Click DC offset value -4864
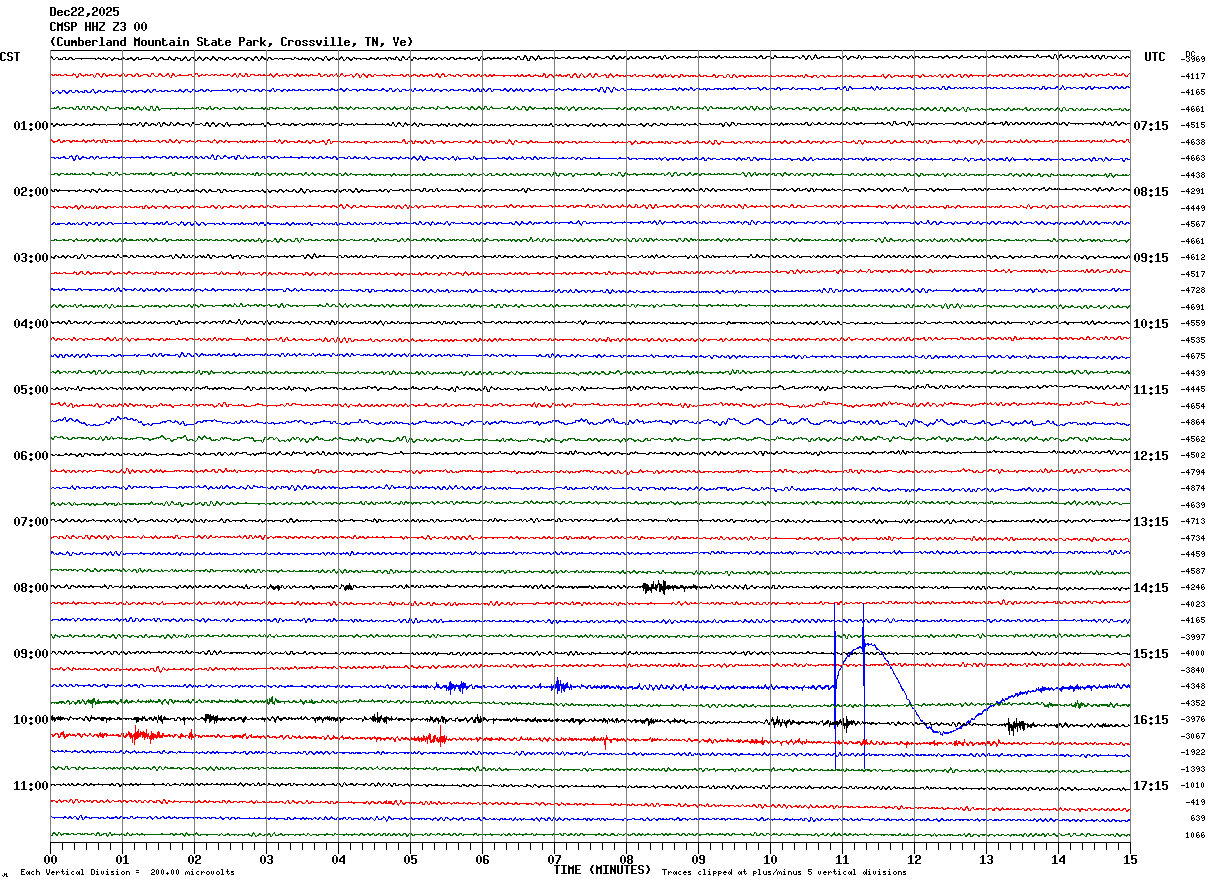The height and width of the screenshot is (886, 1210). [1194, 423]
